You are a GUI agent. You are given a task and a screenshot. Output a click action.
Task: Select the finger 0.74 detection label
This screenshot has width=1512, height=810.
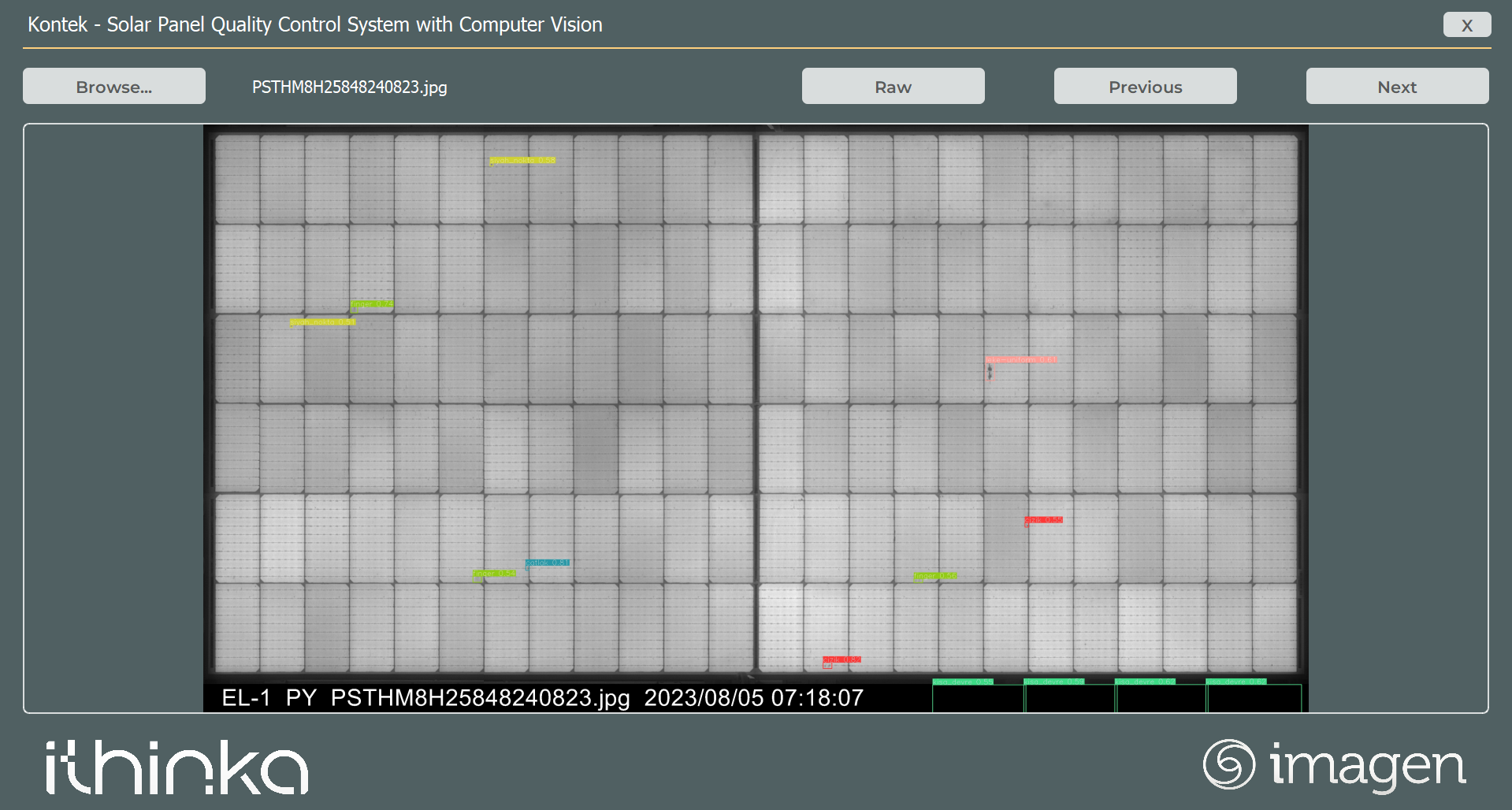[x=372, y=303]
